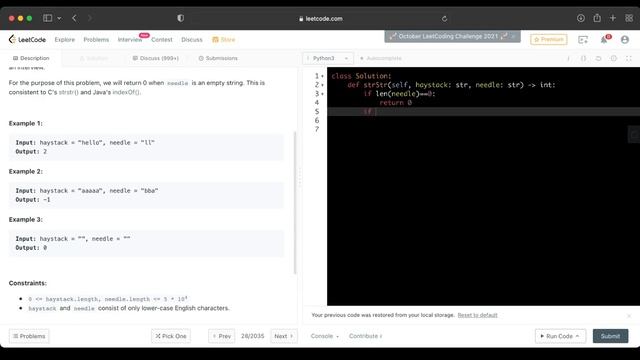Close the restored code notice

click(x=629, y=316)
